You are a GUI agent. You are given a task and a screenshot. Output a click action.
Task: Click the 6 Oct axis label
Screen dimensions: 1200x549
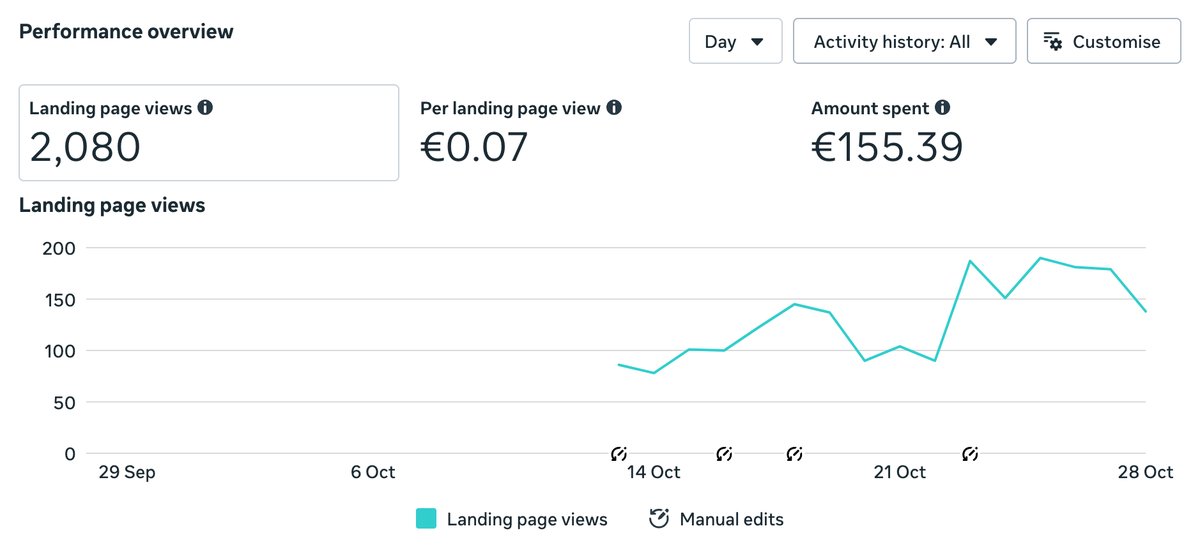373,472
